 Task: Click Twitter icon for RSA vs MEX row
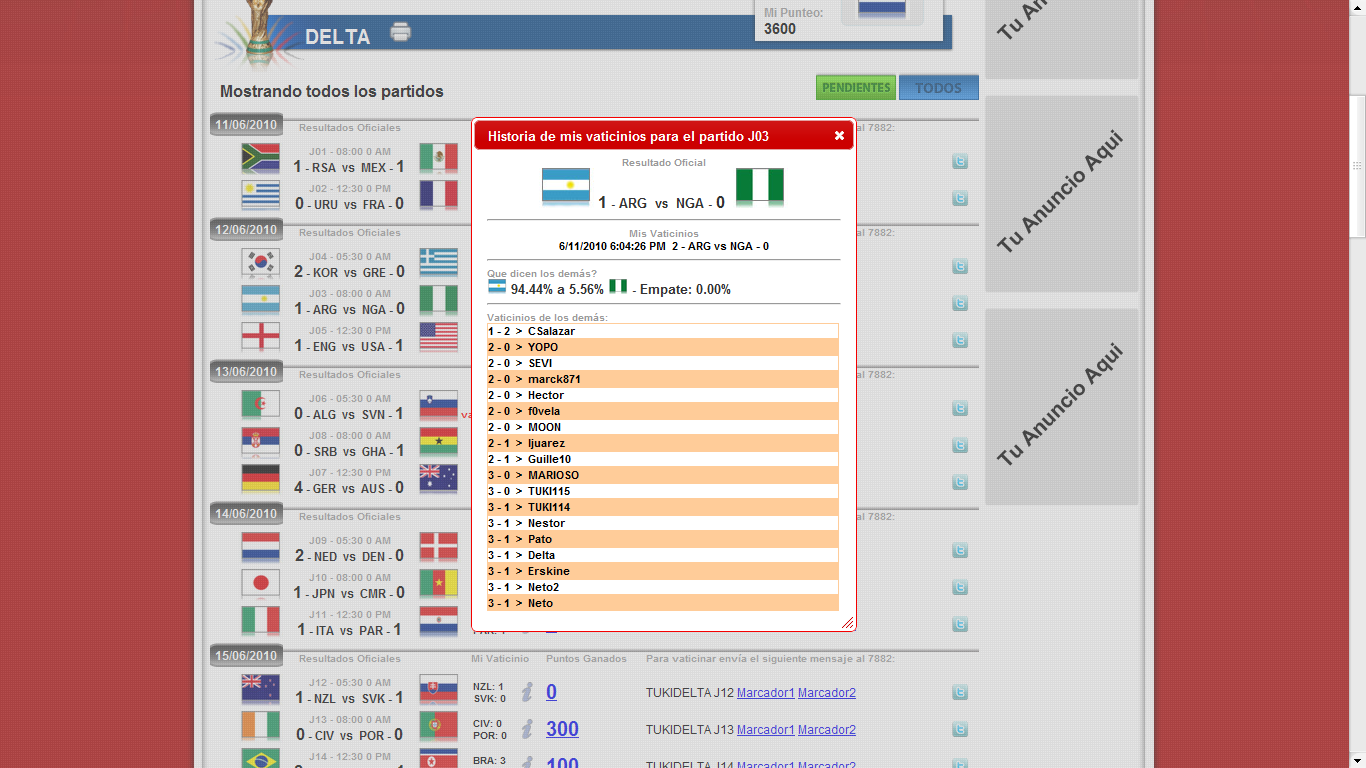coord(960,162)
